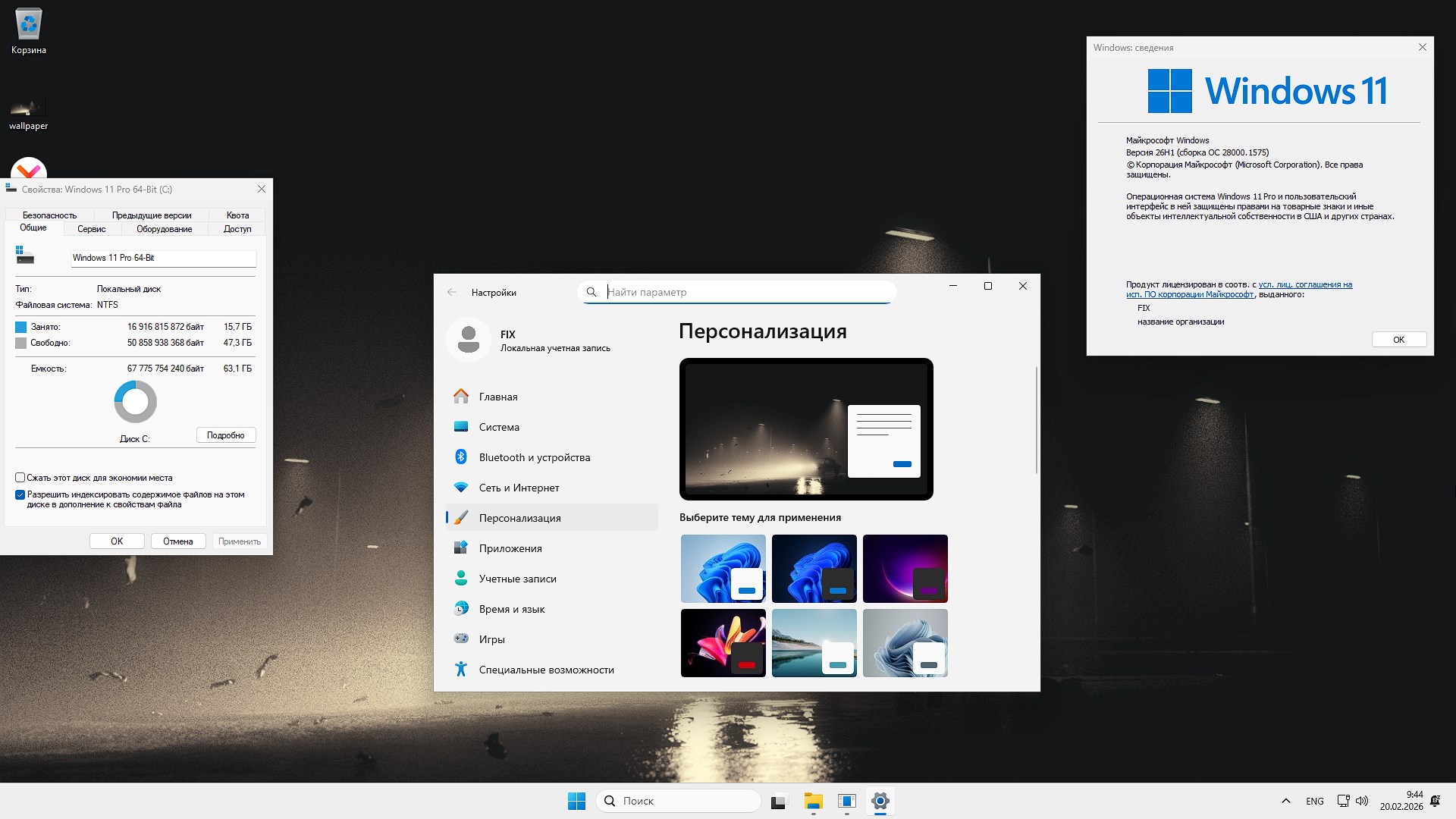The width and height of the screenshot is (1456, 819).
Task: Click the File Explorer icon on taskbar
Action: click(813, 801)
